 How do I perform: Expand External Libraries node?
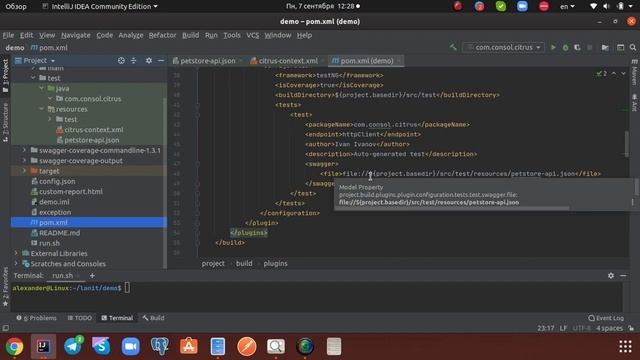[16, 253]
